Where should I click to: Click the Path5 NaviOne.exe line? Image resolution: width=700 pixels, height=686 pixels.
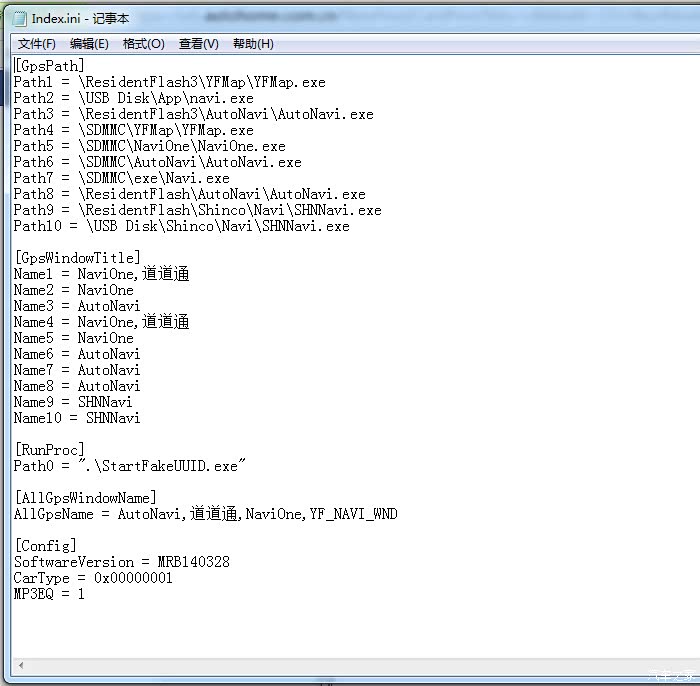(x=150, y=146)
